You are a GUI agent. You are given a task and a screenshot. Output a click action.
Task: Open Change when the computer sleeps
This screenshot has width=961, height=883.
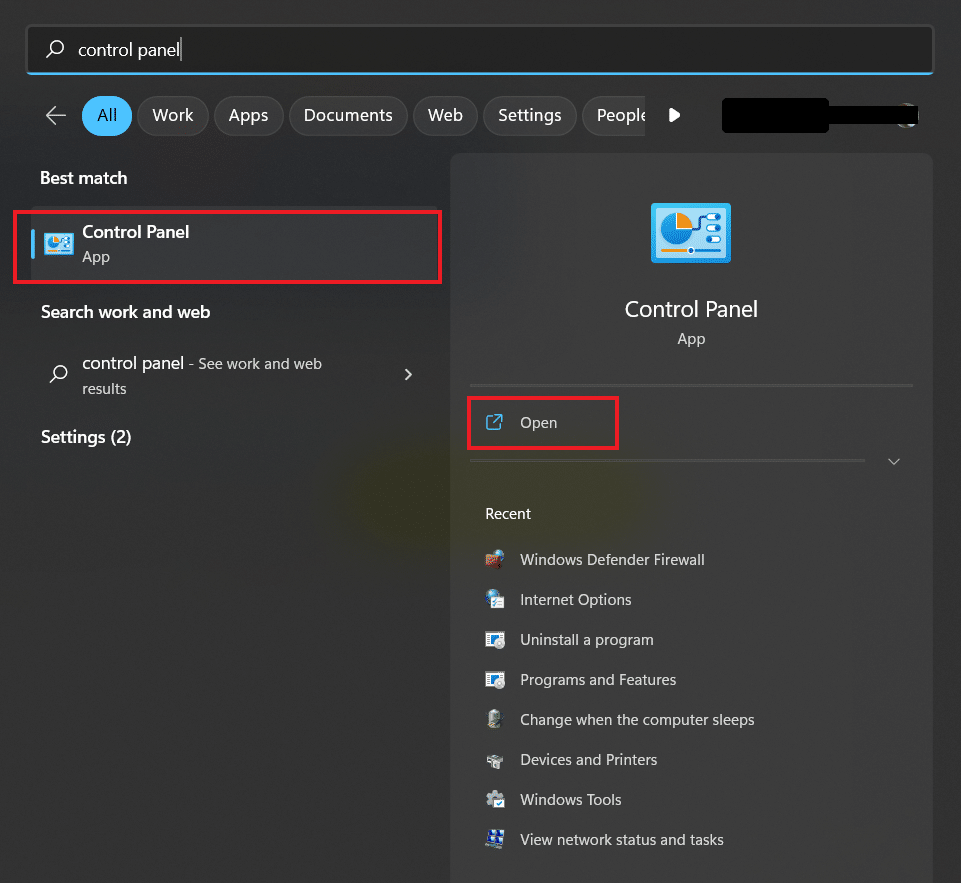[637, 719]
